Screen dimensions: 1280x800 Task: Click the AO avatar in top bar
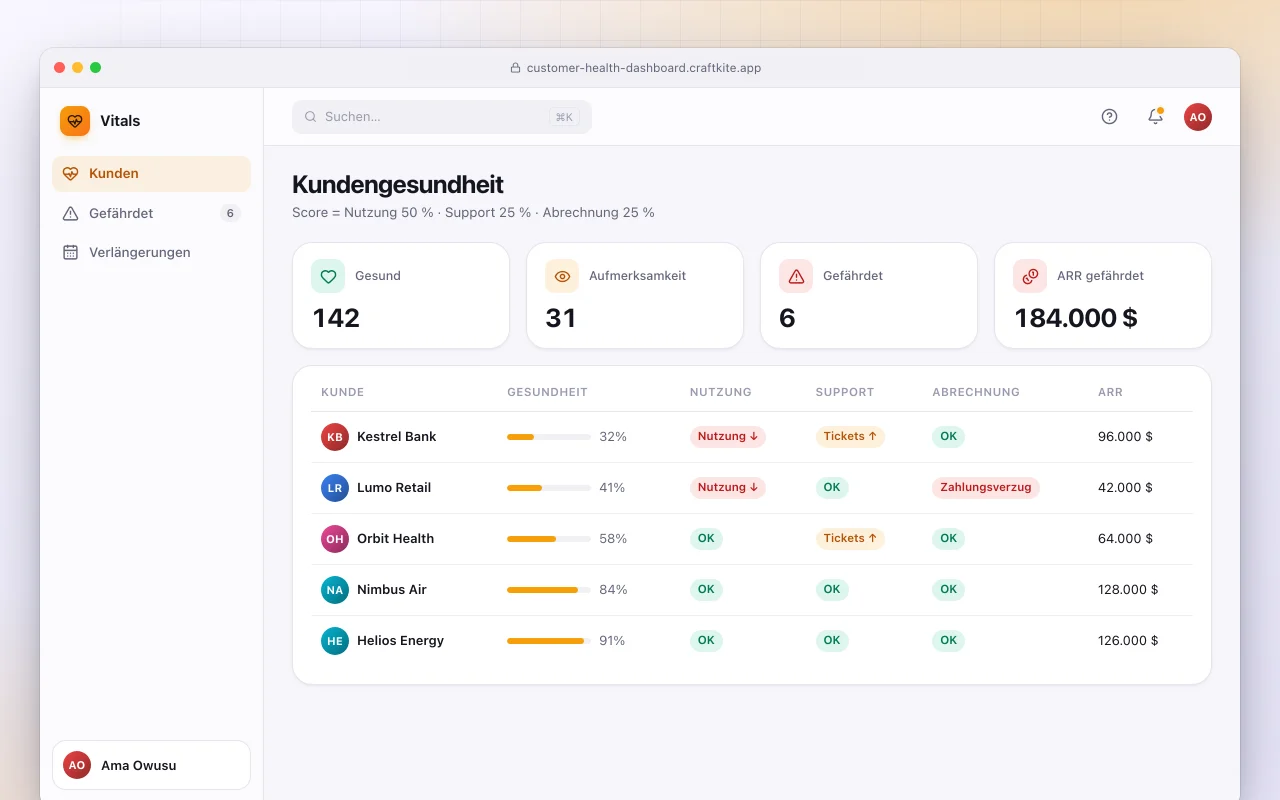coord(1198,117)
